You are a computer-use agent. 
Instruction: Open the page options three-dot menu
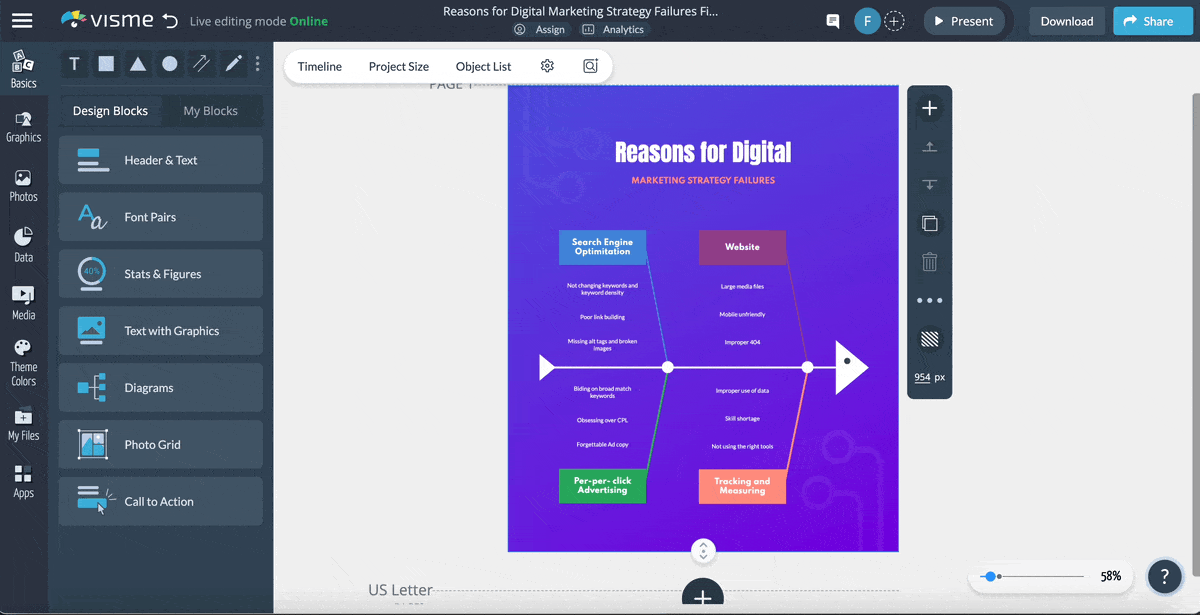pyautogui.click(x=929, y=299)
